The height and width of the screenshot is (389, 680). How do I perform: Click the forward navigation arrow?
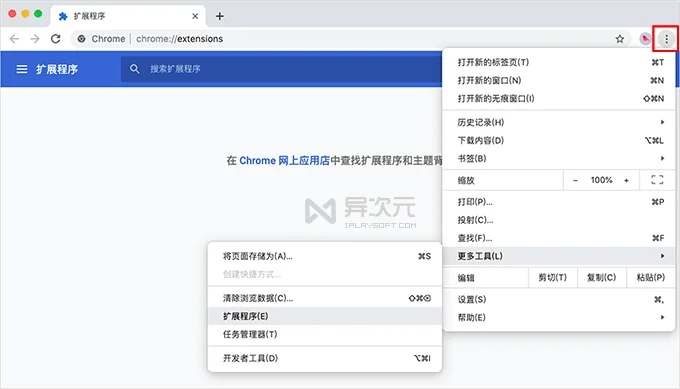pos(35,39)
